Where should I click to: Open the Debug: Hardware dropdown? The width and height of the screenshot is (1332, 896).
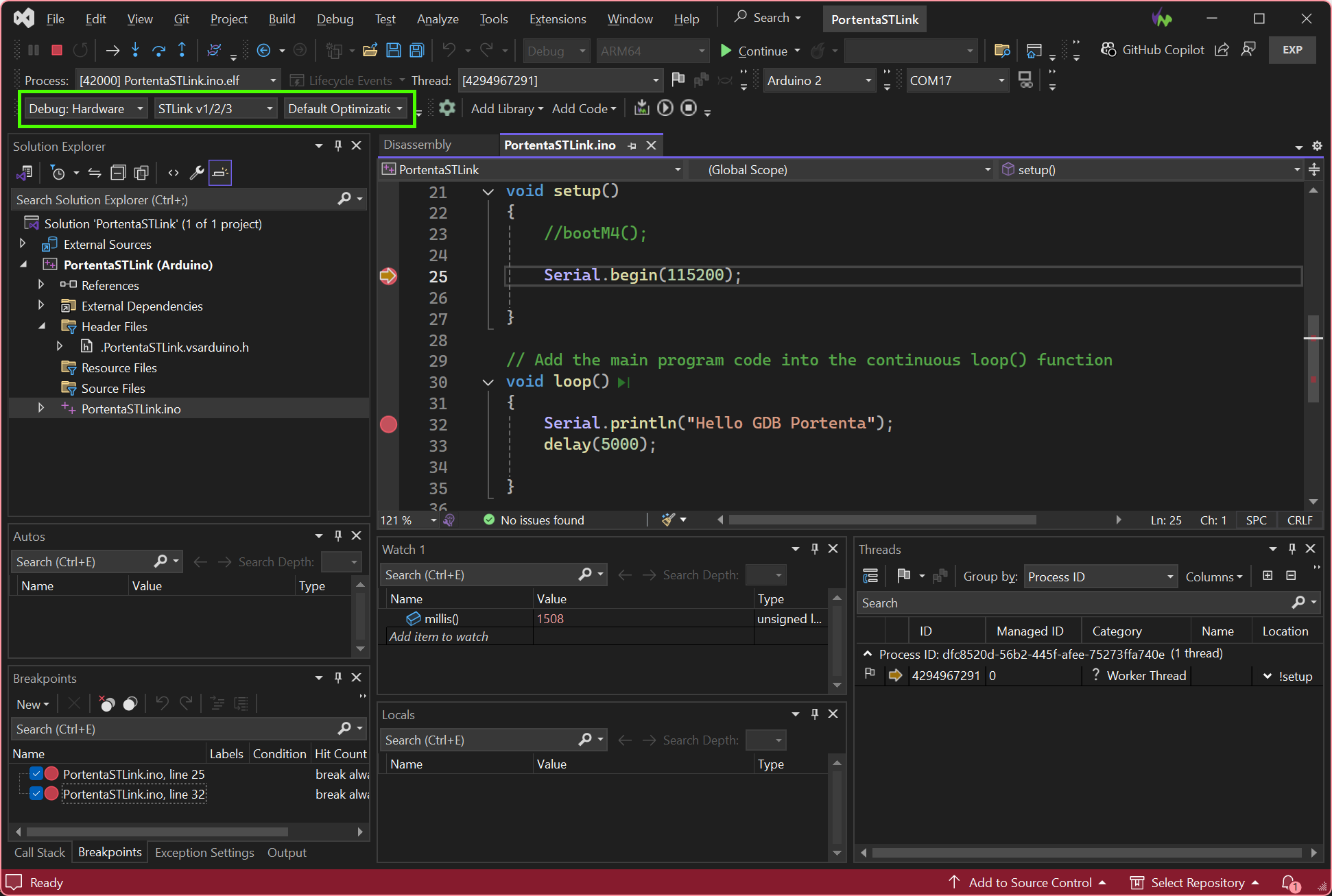(86, 108)
